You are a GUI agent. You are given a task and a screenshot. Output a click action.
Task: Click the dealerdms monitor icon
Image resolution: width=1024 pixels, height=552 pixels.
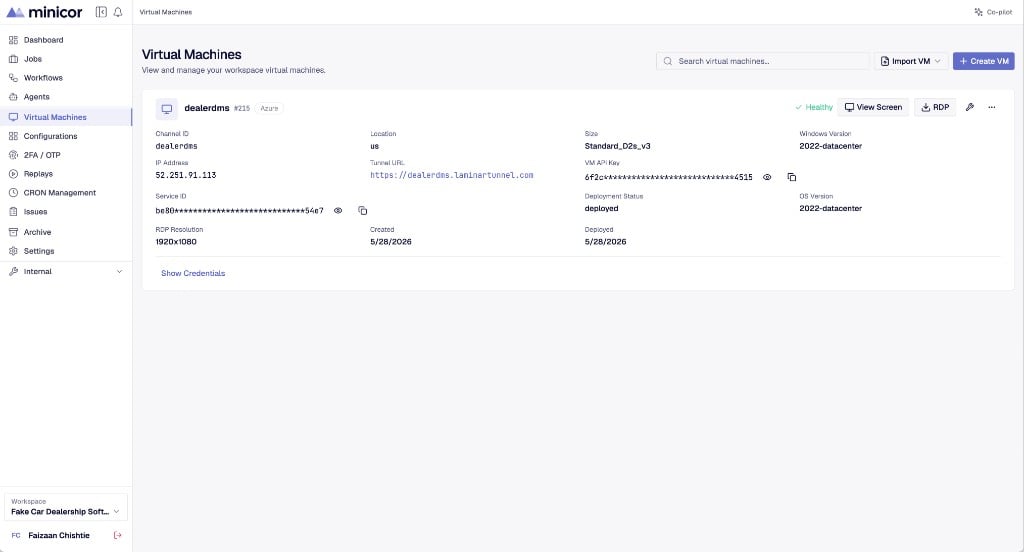coord(167,108)
